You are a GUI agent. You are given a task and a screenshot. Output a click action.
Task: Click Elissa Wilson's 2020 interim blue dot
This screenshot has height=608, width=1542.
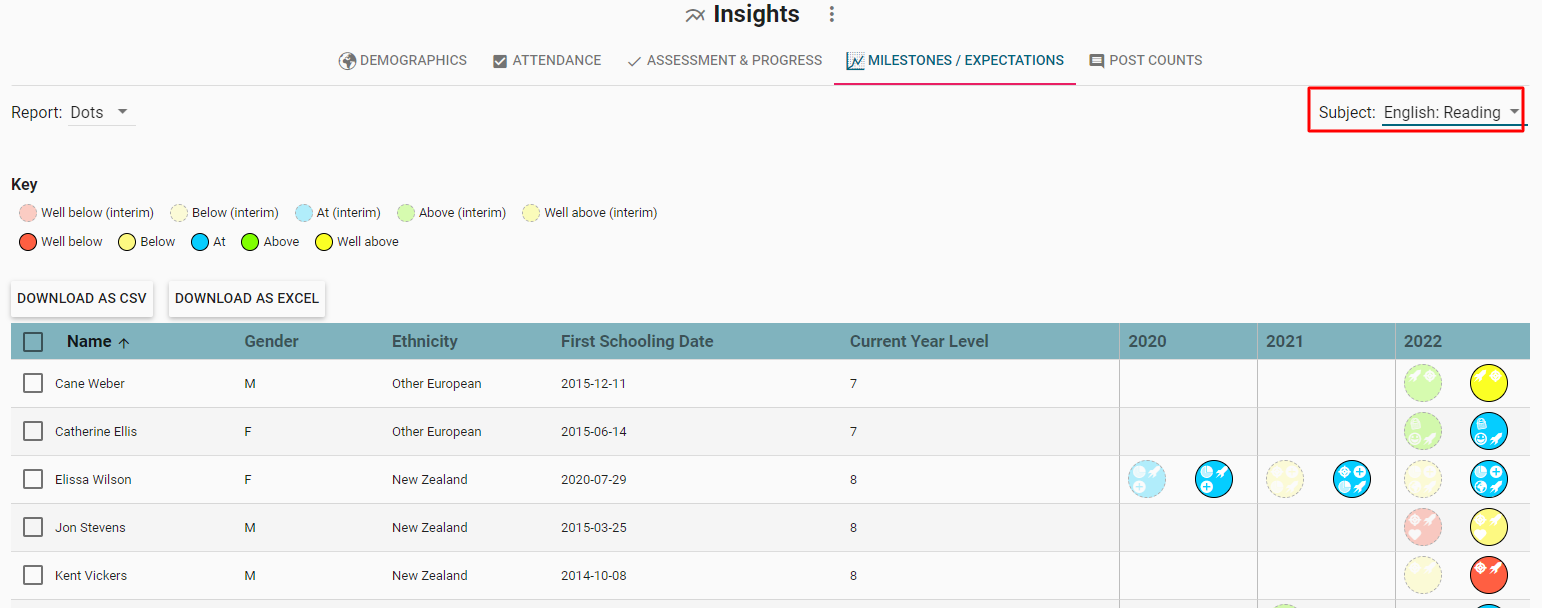pyautogui.click(x=1147, y=479)
